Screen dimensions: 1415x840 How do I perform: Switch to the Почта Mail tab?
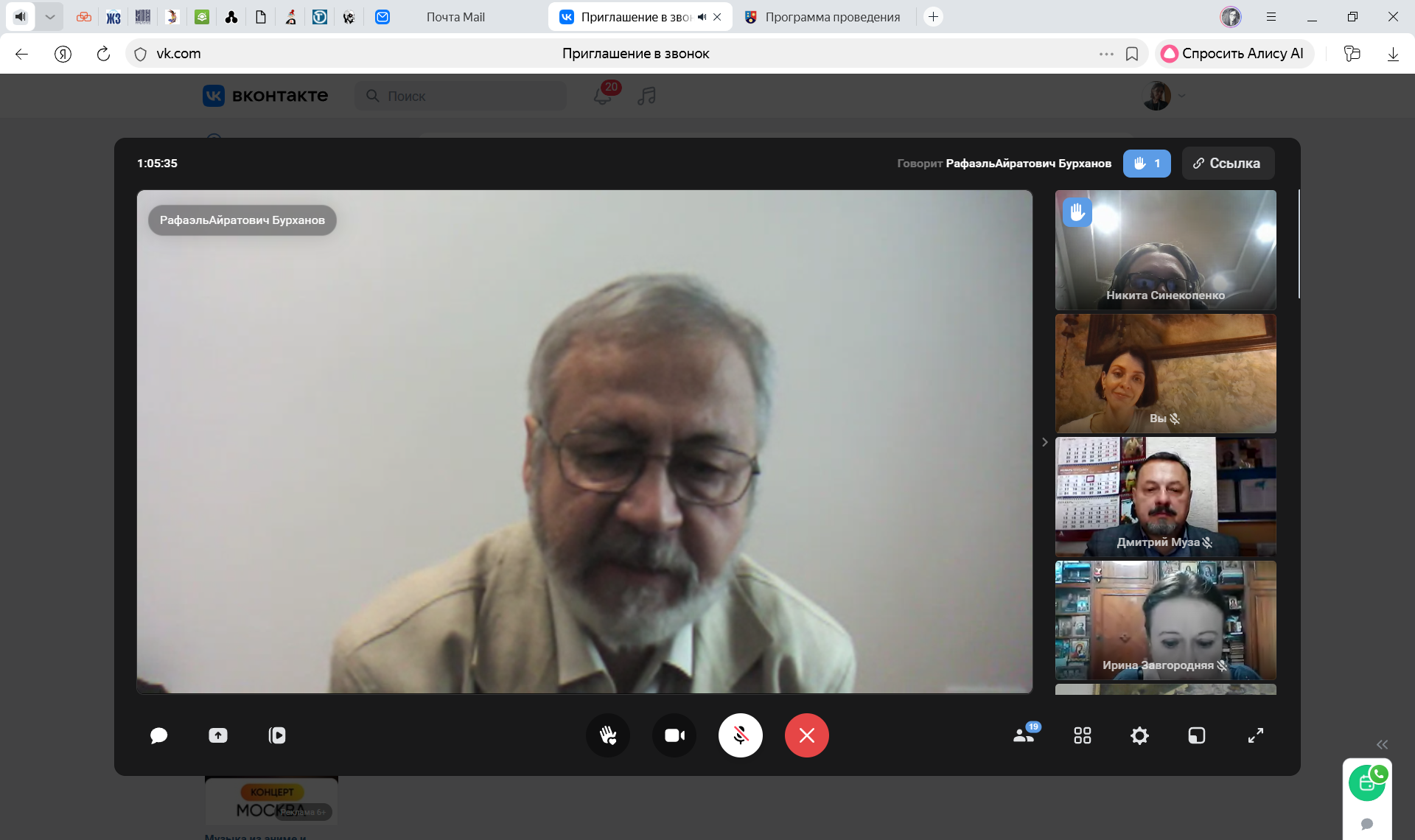click(x=455, y=17)
